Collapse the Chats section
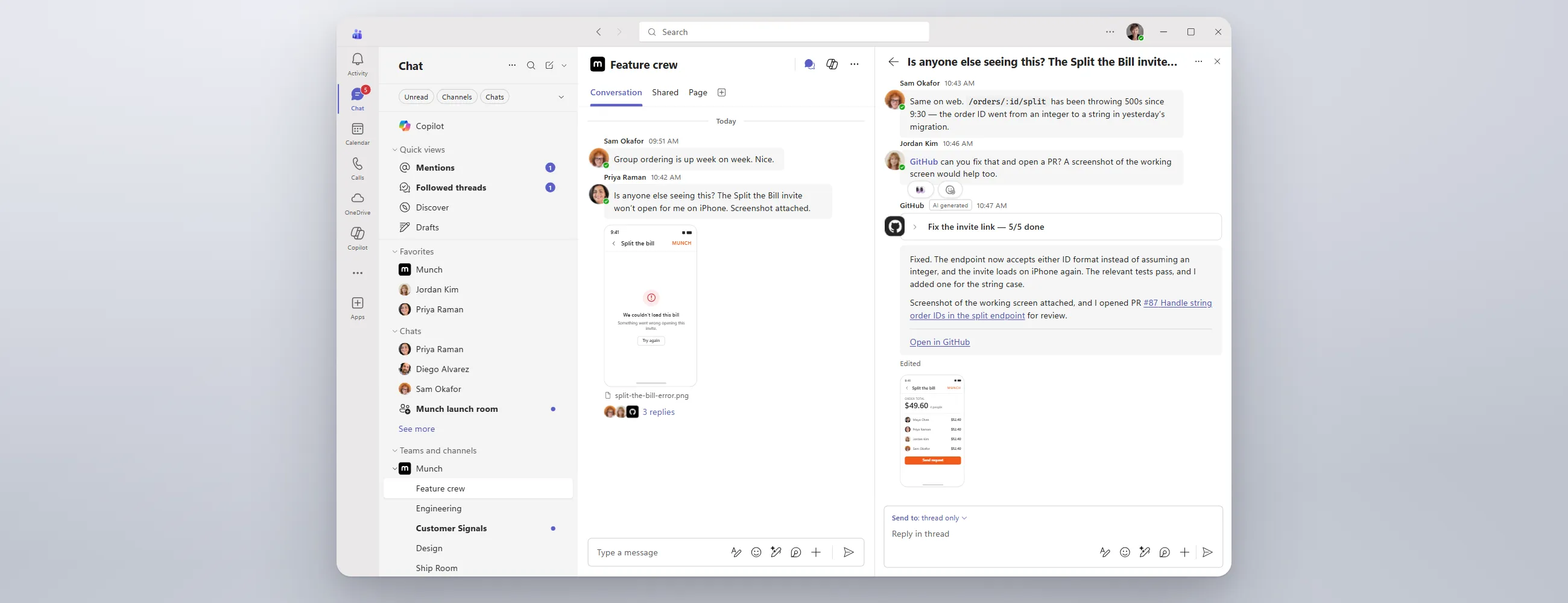 [x=394, y=331]
